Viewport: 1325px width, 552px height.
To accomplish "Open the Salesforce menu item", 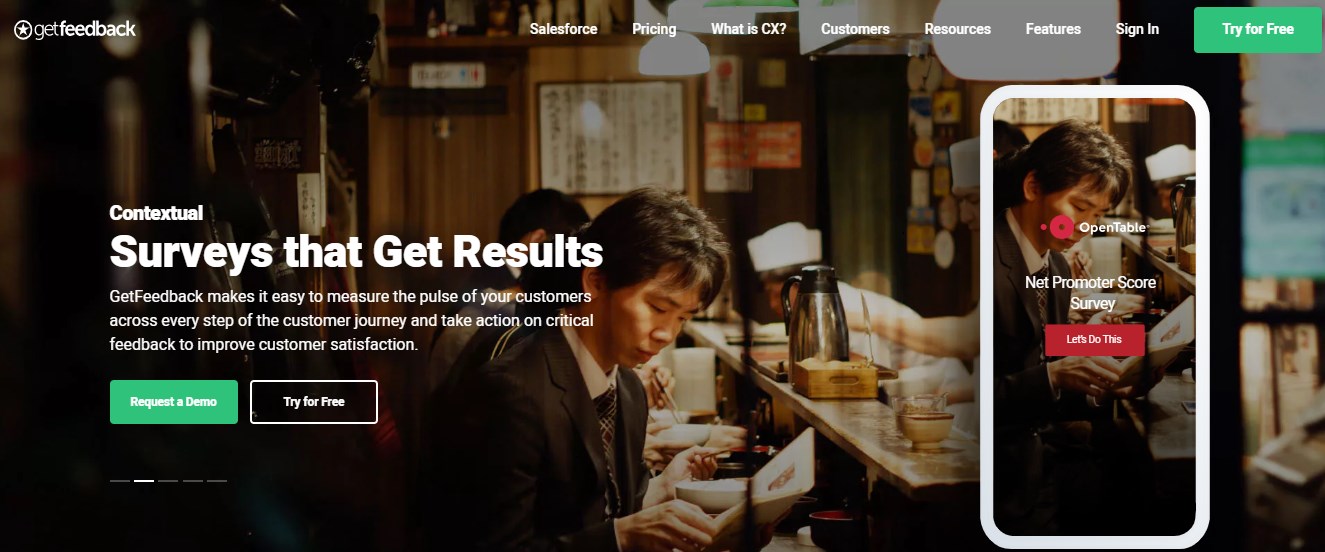I will (x=563, y=29).
